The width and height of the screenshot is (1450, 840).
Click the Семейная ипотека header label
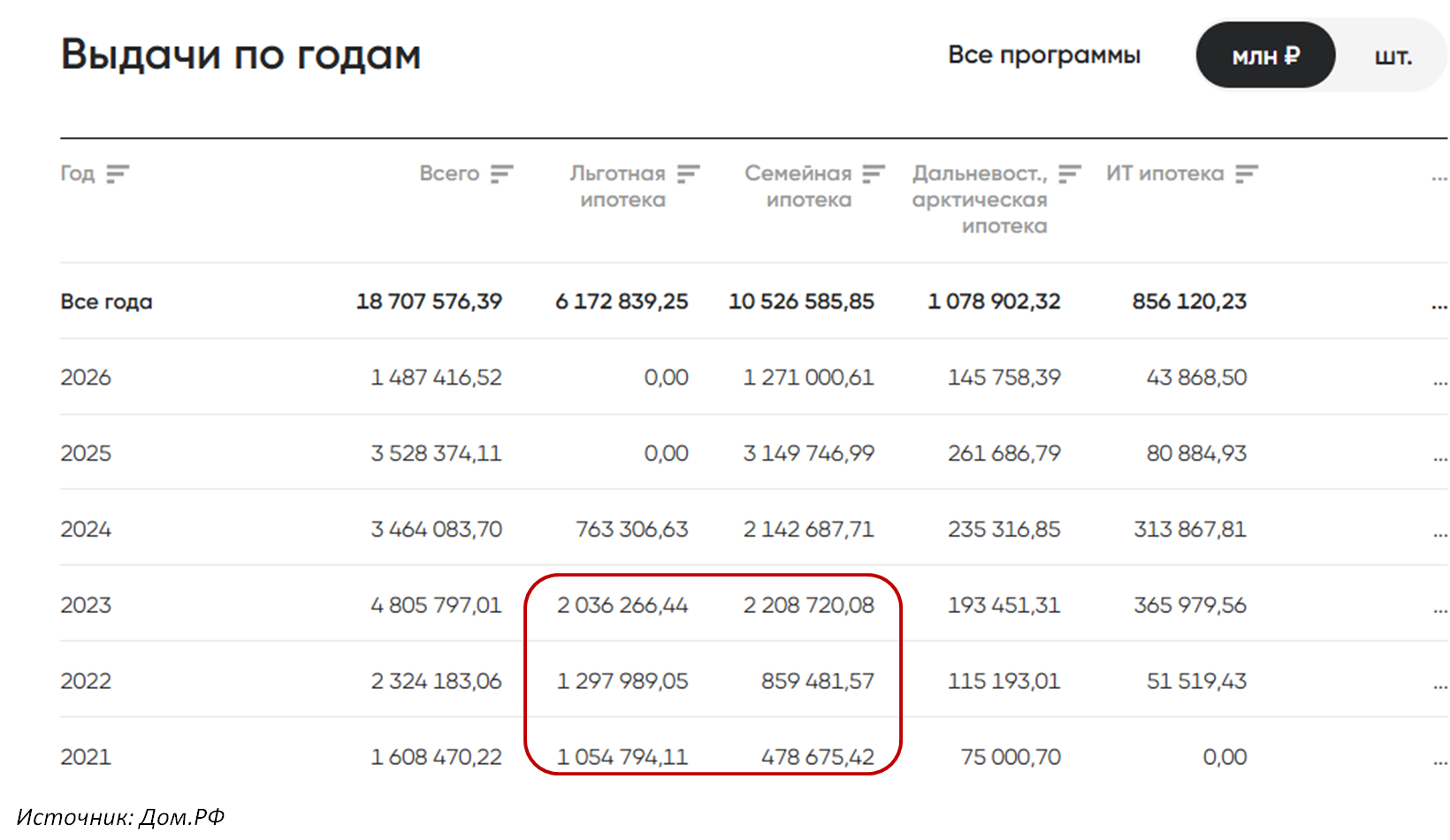coord(798,187)
